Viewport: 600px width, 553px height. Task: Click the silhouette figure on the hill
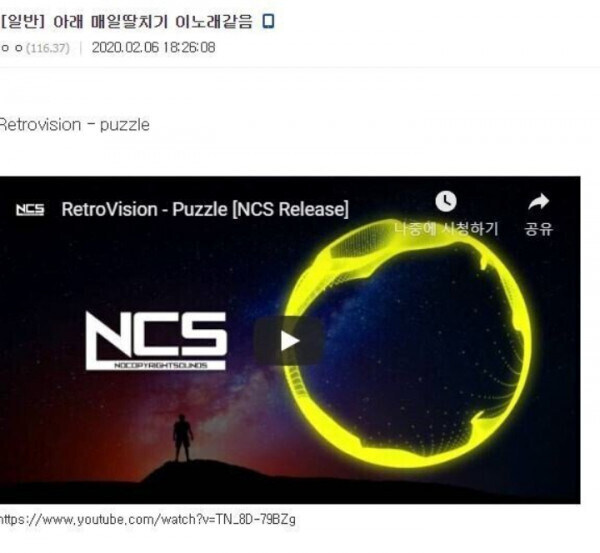(183, 438)
